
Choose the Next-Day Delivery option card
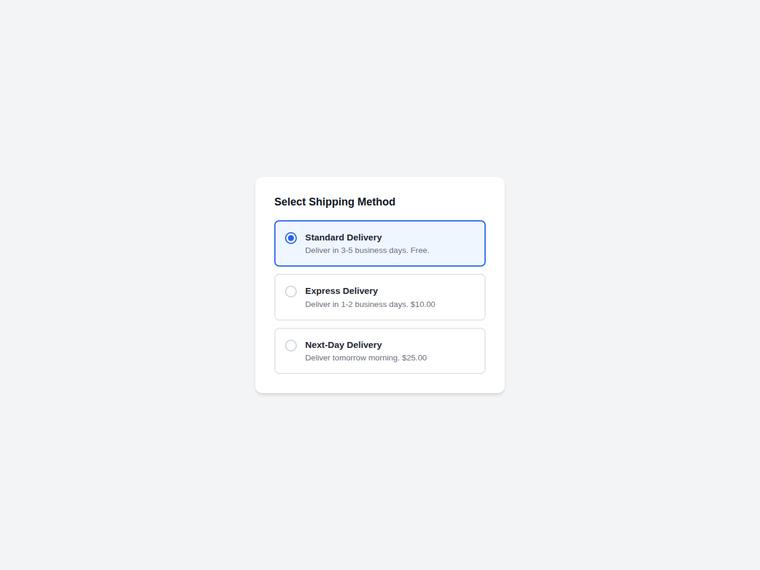click(x=380, y=351)
